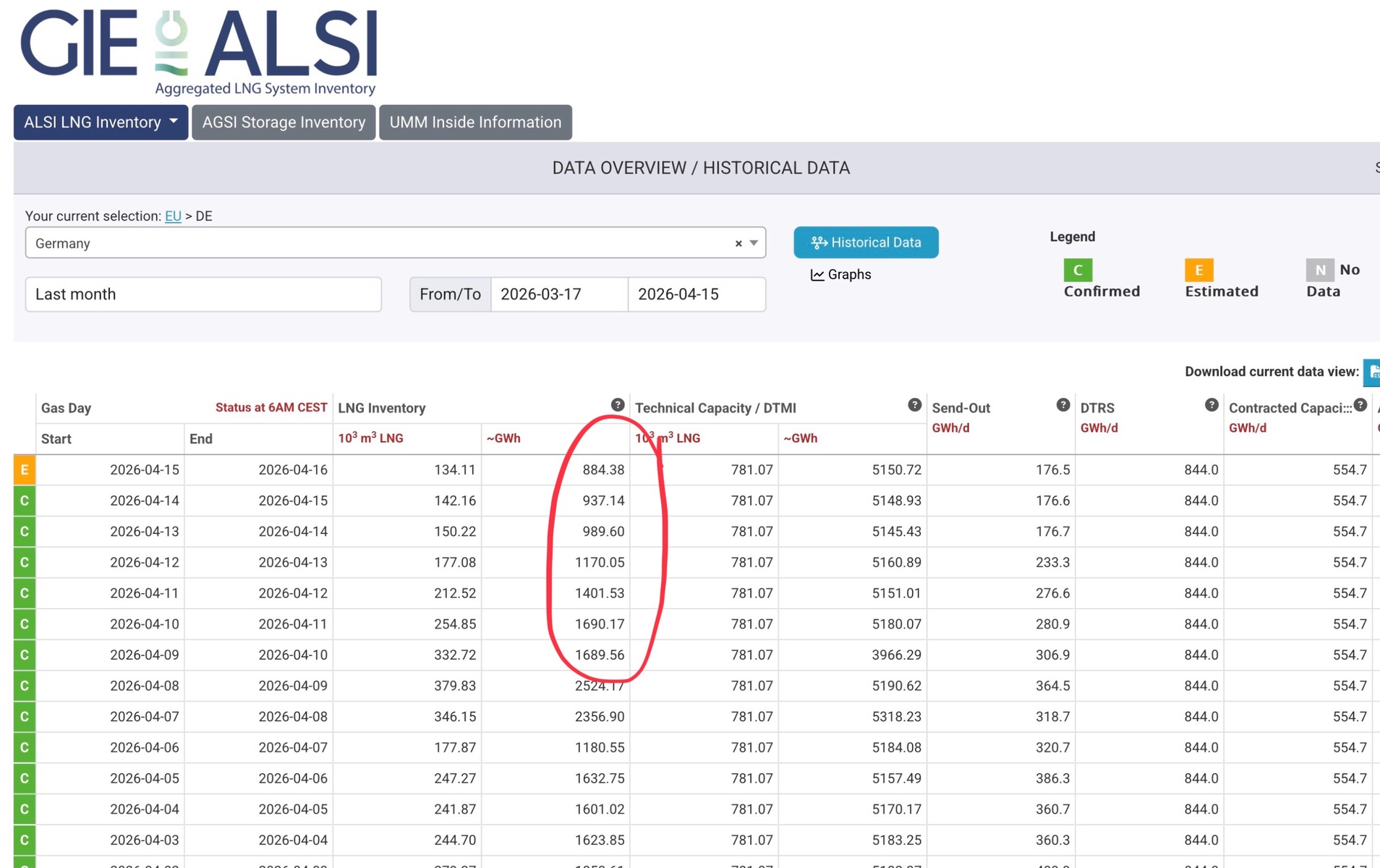
Task: Click the Contracted Capacity help icon
Action: [1360, 405]
